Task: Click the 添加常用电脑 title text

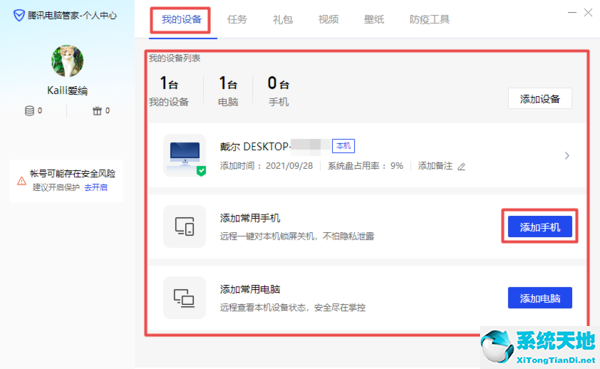Action: (250, 289)
